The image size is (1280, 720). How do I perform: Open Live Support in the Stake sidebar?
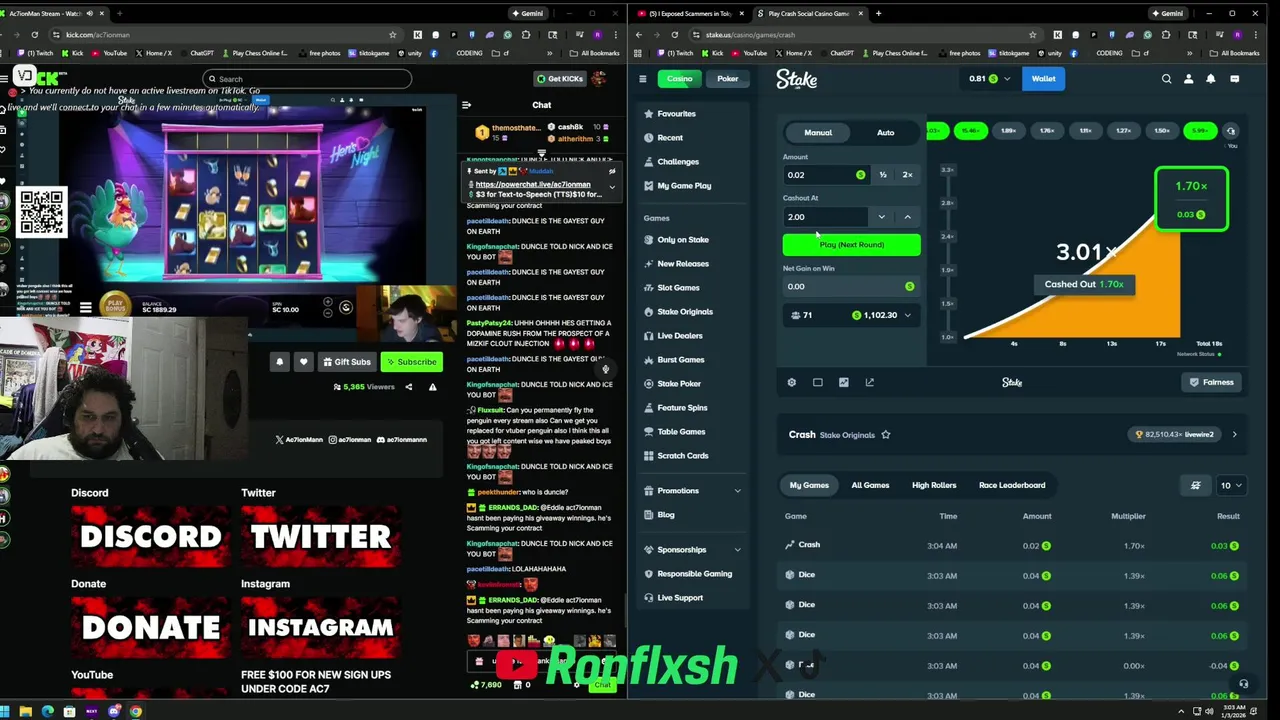tap(680, 598)
